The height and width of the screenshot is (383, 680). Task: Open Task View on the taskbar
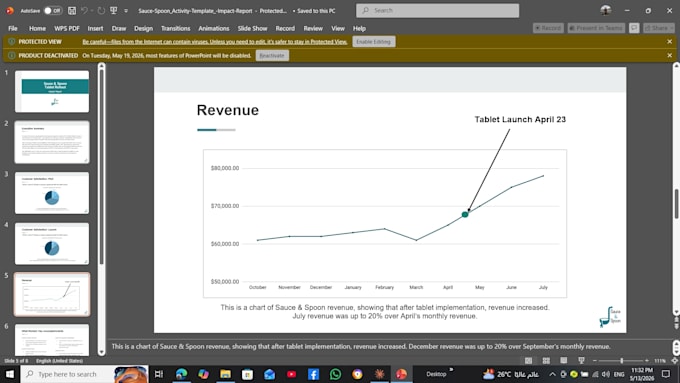click(x=159, y=374)
